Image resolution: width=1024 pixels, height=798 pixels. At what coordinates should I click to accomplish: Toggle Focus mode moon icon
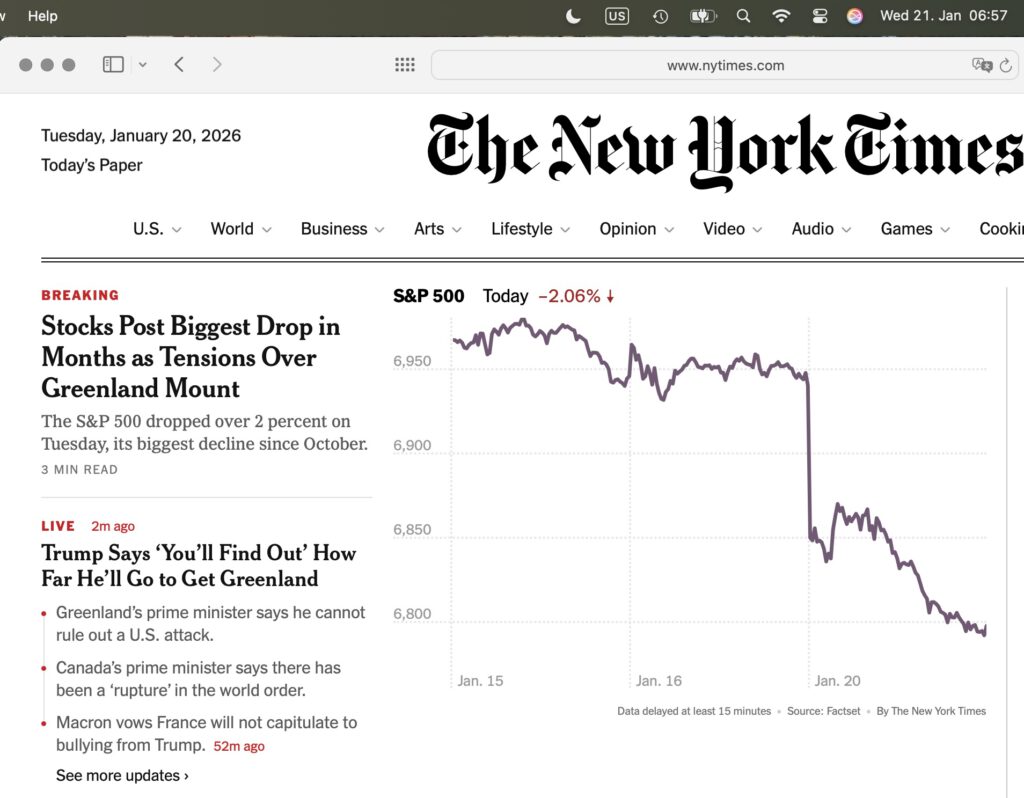(x=573, y=16)
